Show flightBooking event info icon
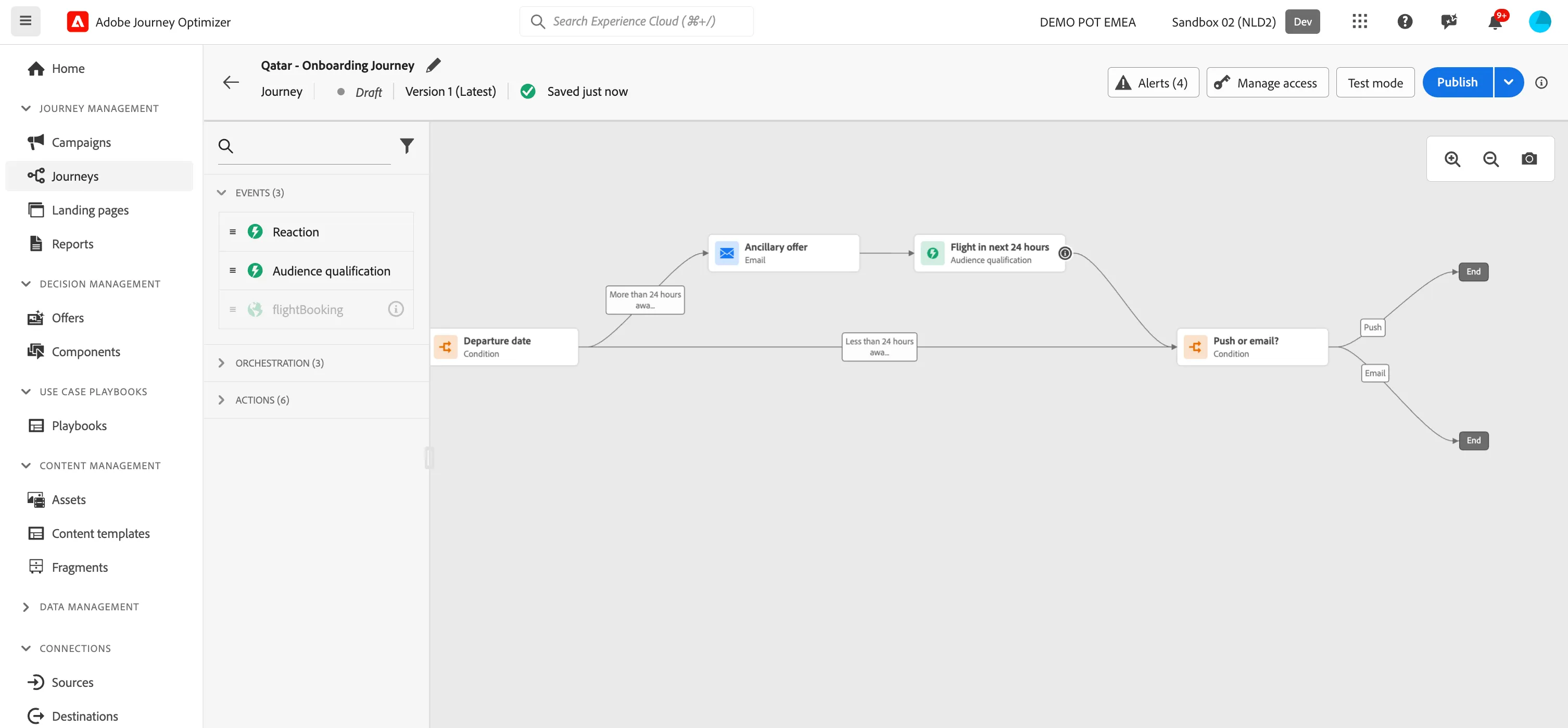 coord(396,309)
